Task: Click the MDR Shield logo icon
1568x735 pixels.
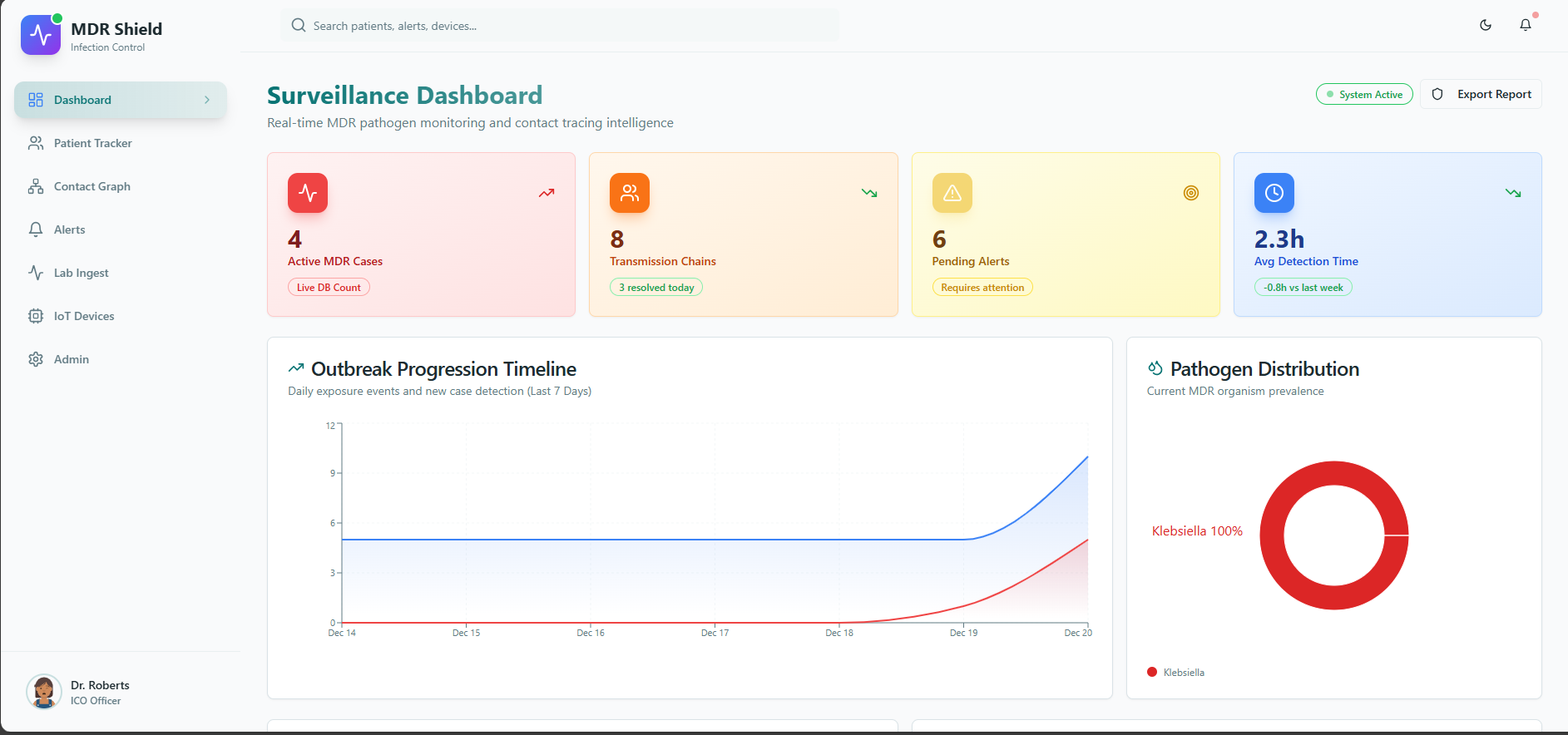Action: coord(41,35)
